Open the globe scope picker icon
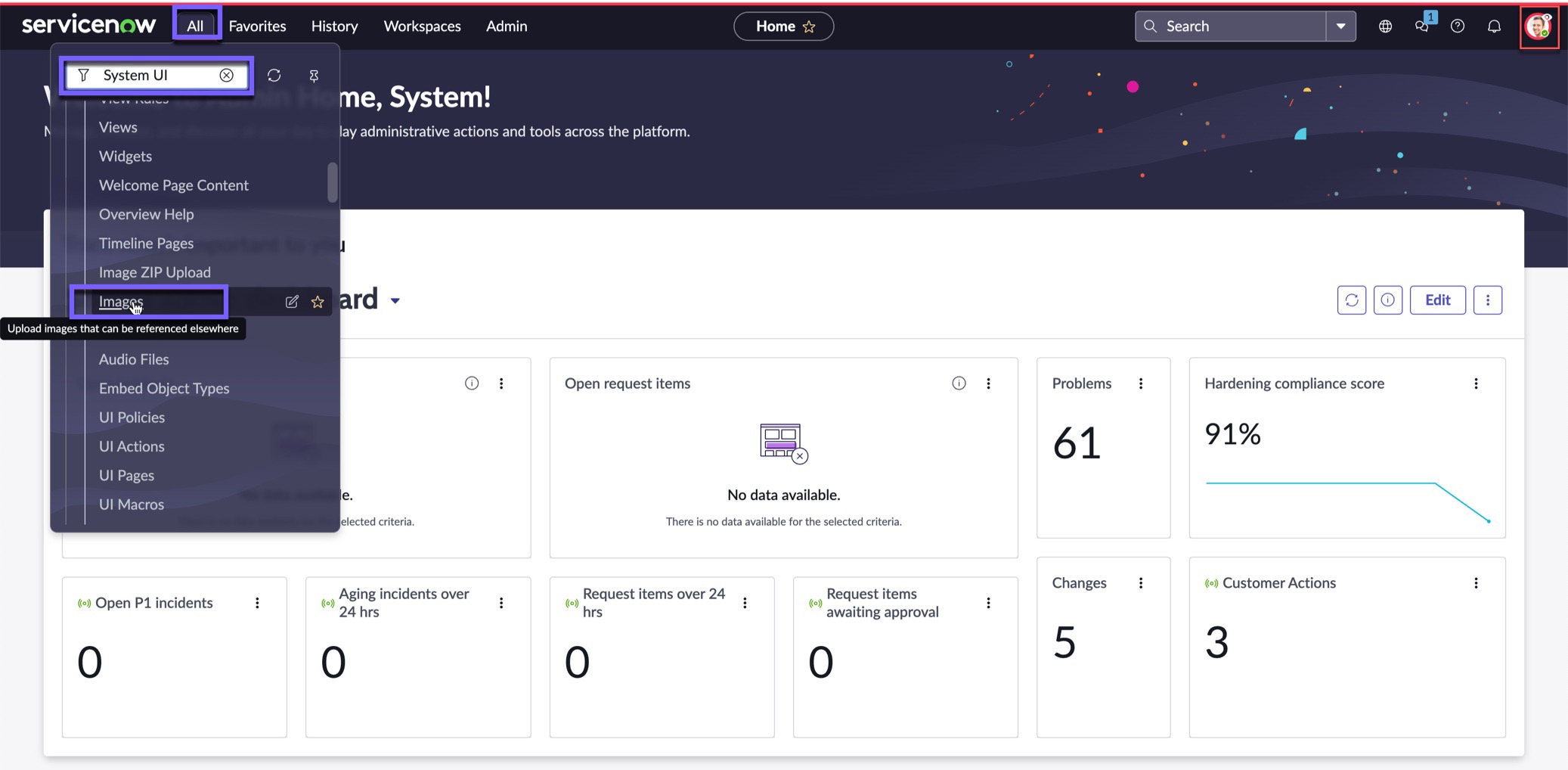The image size is (1568, 770). point(1385,26)
